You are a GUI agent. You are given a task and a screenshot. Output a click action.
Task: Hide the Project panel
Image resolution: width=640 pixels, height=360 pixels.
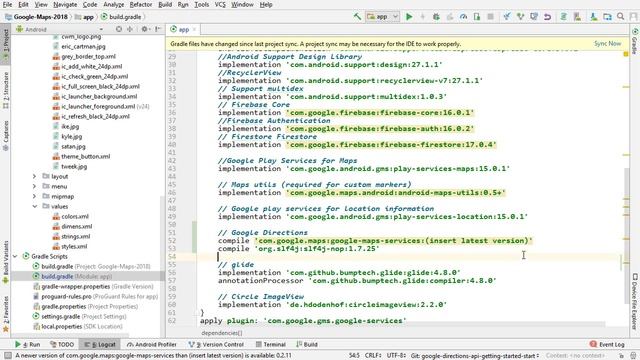click(158, 29)
